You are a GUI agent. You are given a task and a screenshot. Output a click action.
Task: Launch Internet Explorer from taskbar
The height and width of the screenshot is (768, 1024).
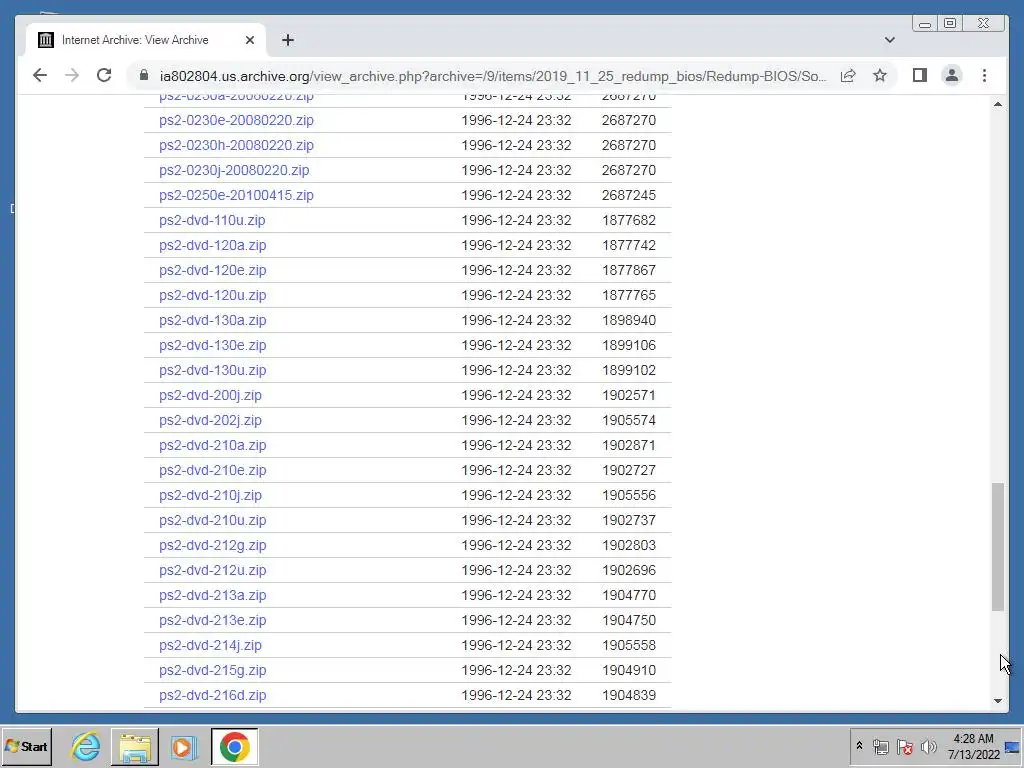(x=86, y=746)
